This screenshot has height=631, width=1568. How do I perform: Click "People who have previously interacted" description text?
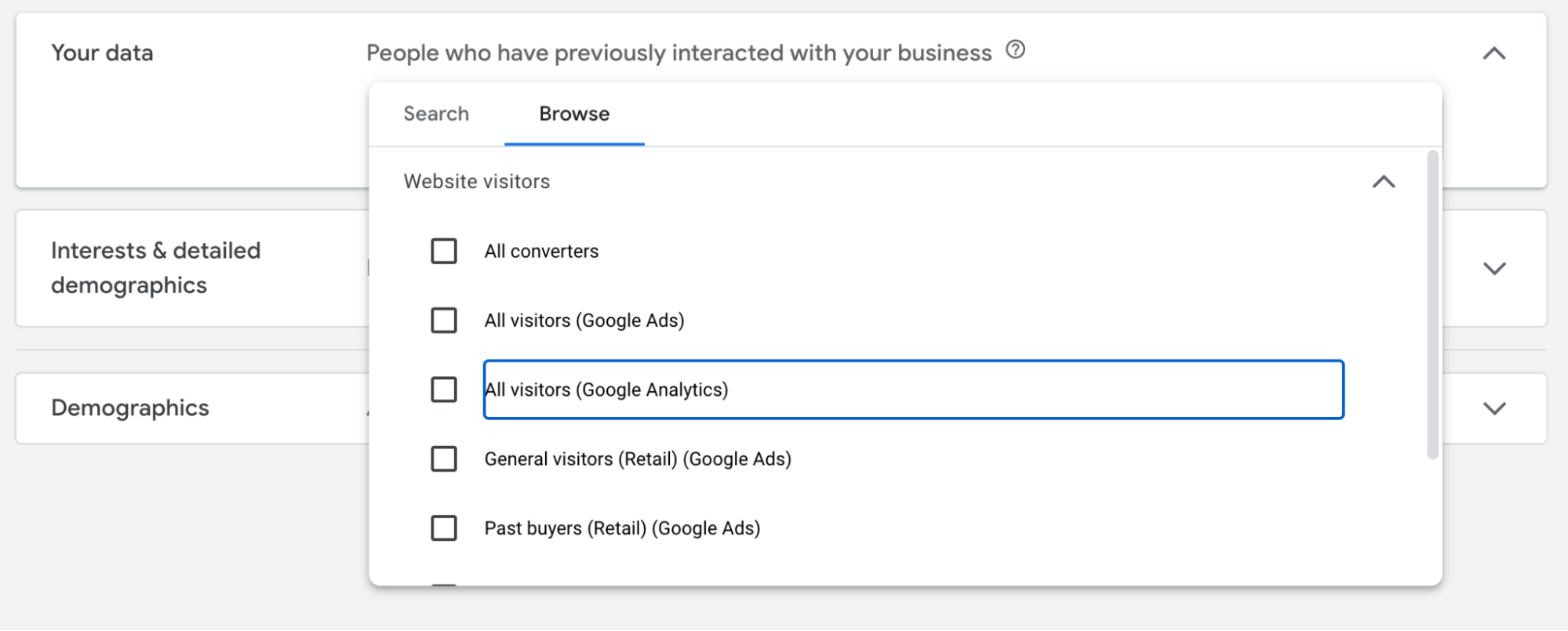click(678, 52)
